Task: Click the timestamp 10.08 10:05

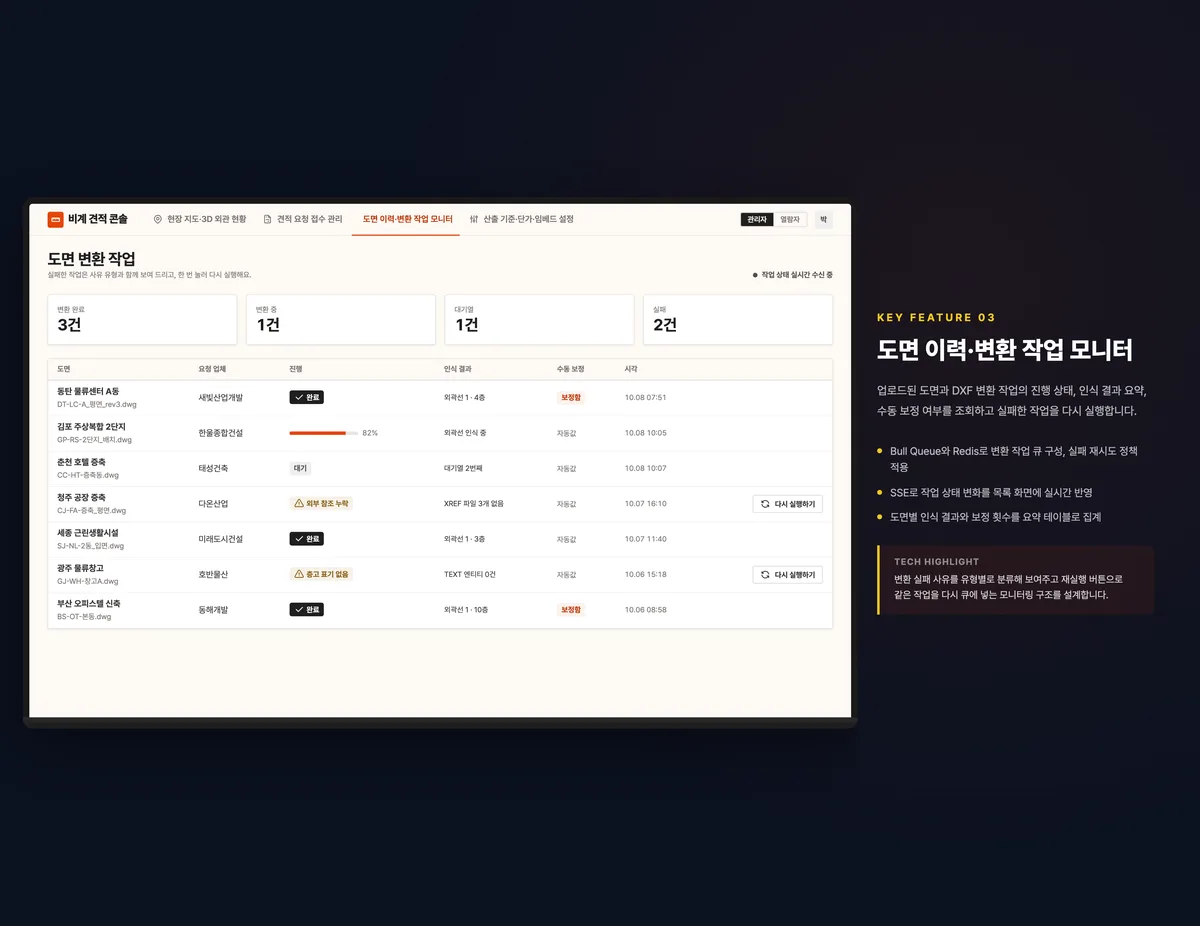Action: pos(646,433)
